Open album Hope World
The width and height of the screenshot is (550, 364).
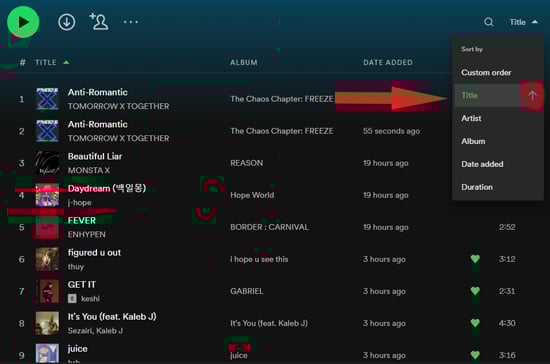pyautogui.click(x=252, y=195)
